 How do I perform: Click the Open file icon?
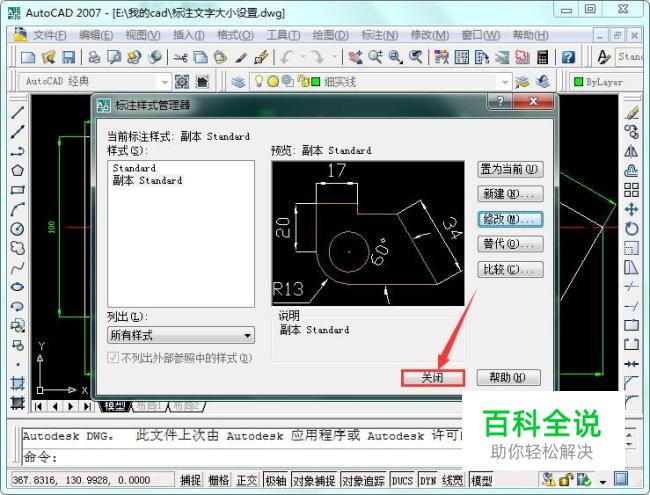point(48,57)
